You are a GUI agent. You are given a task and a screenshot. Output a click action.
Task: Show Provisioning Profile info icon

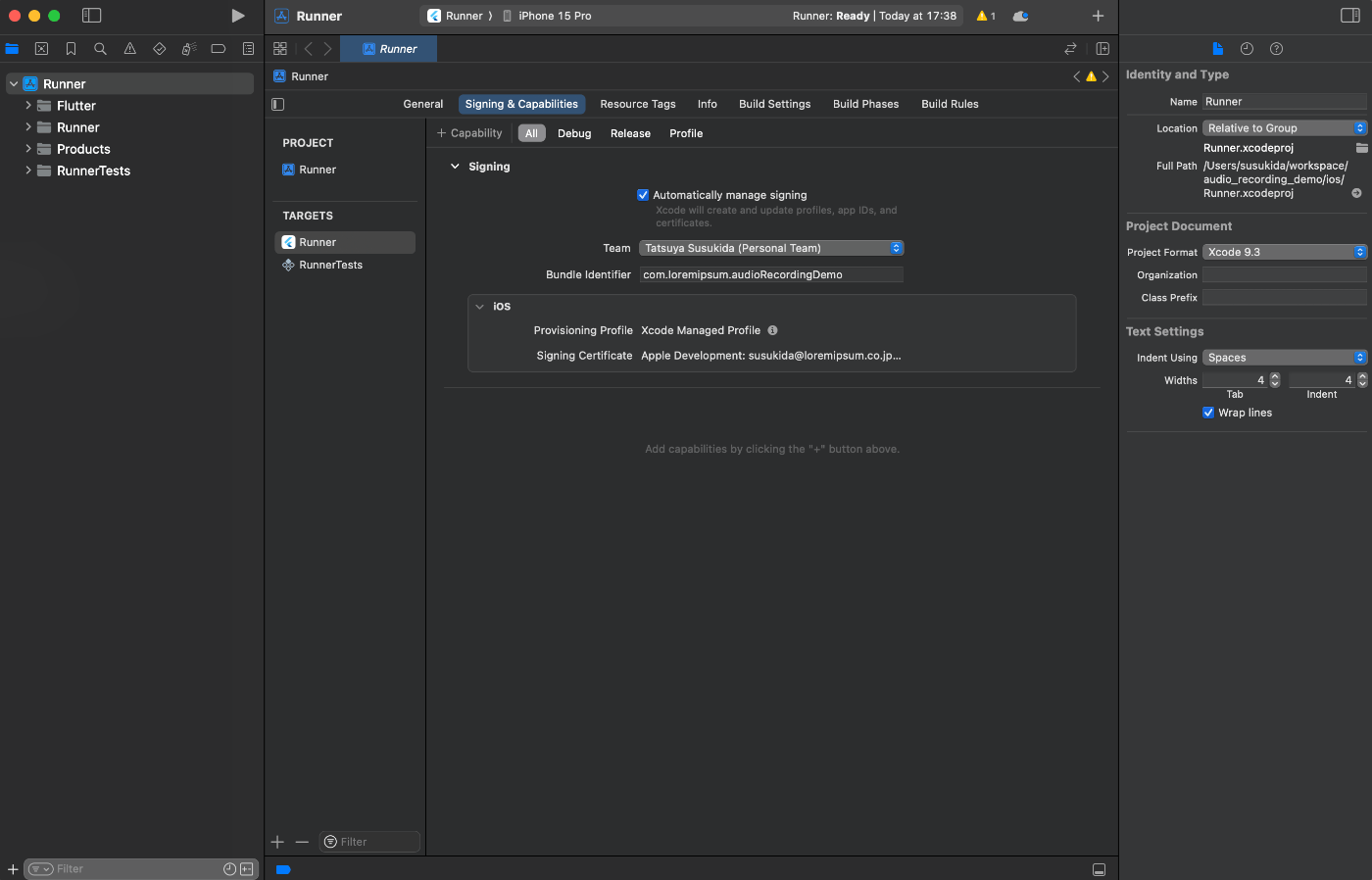click(x=772, y=330)
